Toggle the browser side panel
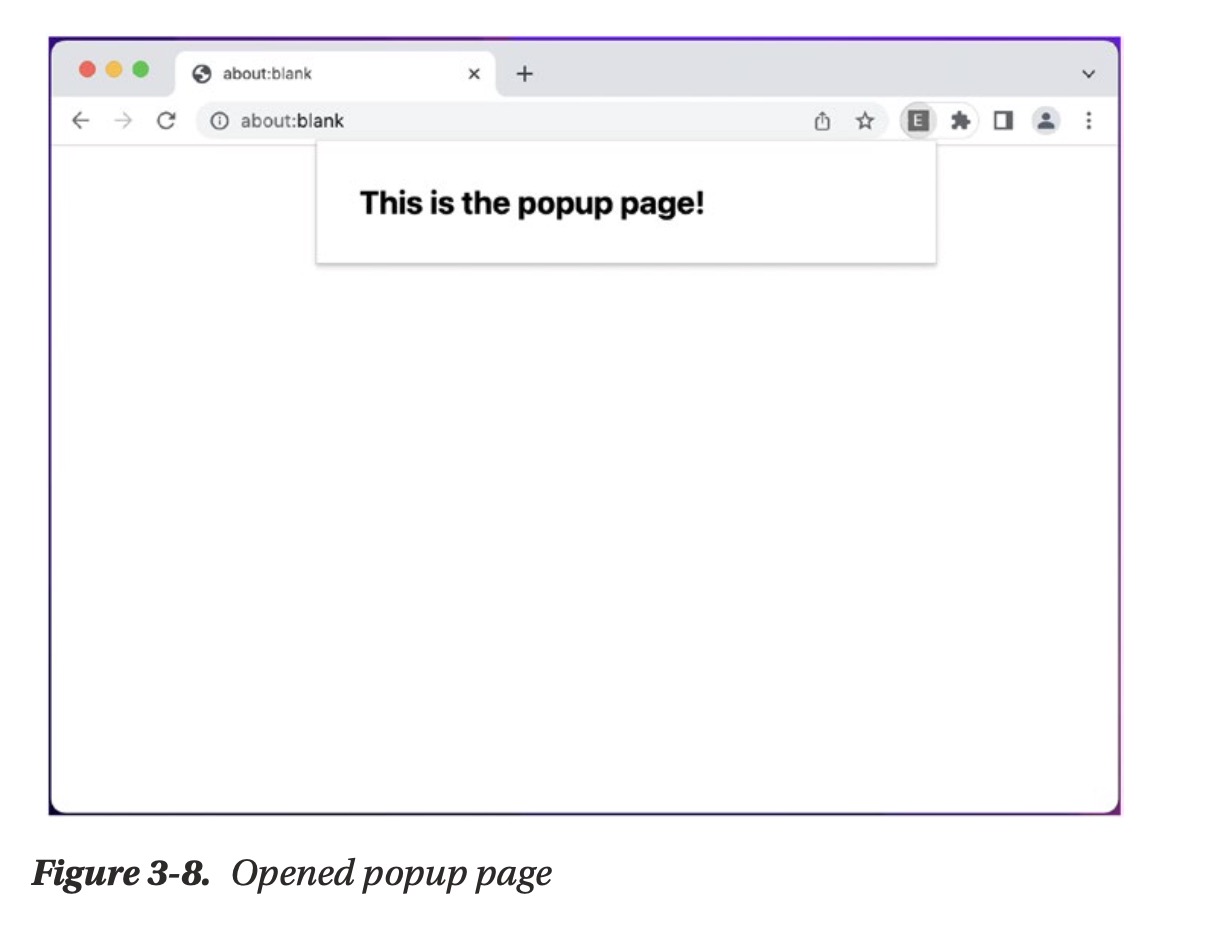 1003,121
